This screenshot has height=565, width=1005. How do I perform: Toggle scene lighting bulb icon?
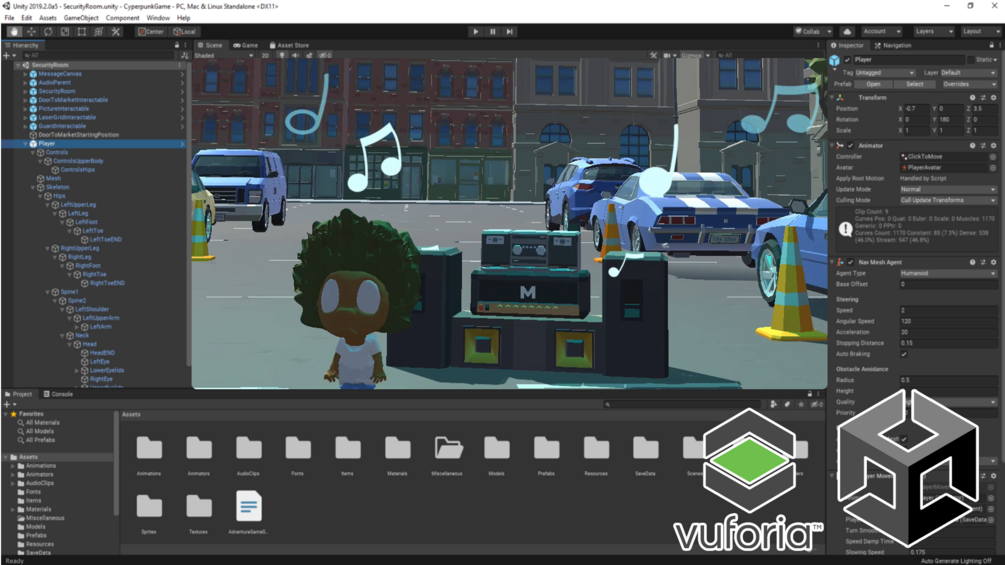[282, 55]
